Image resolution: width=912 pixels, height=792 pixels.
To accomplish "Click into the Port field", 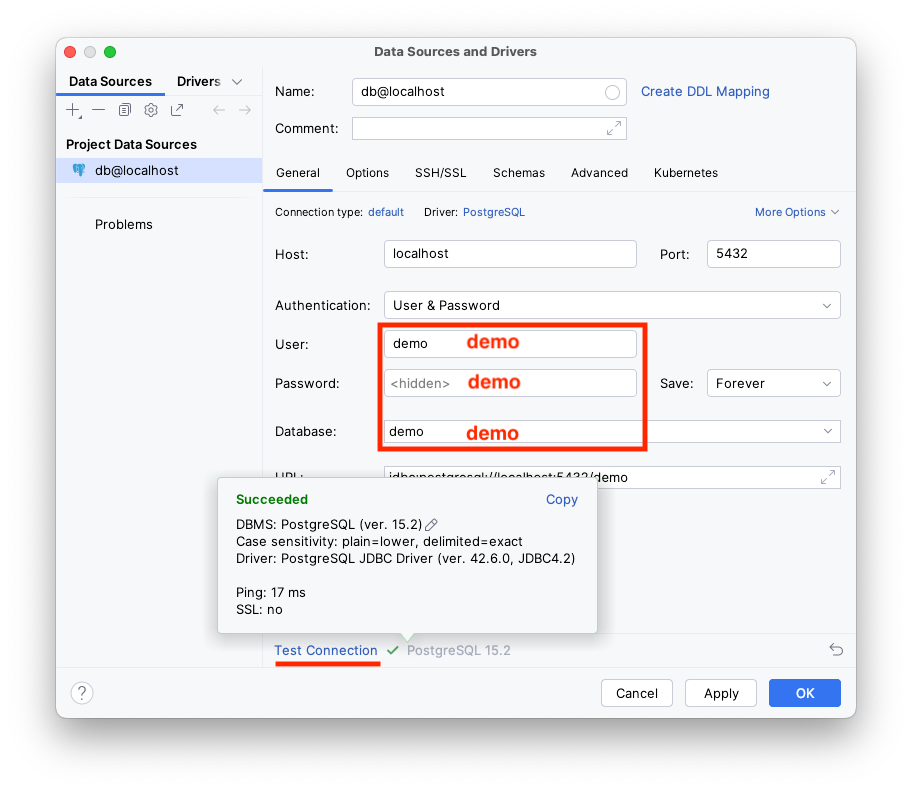I will pyautogui.click(x=774, y=254).
